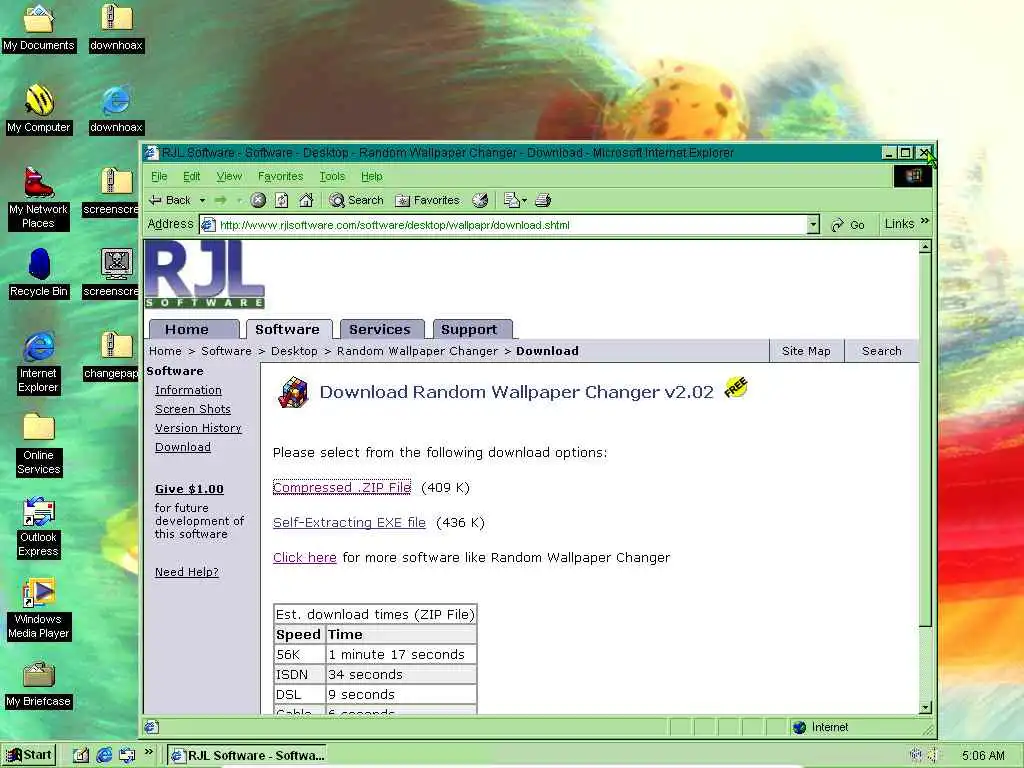Select My Network Places desktop icon

[39, 199]
